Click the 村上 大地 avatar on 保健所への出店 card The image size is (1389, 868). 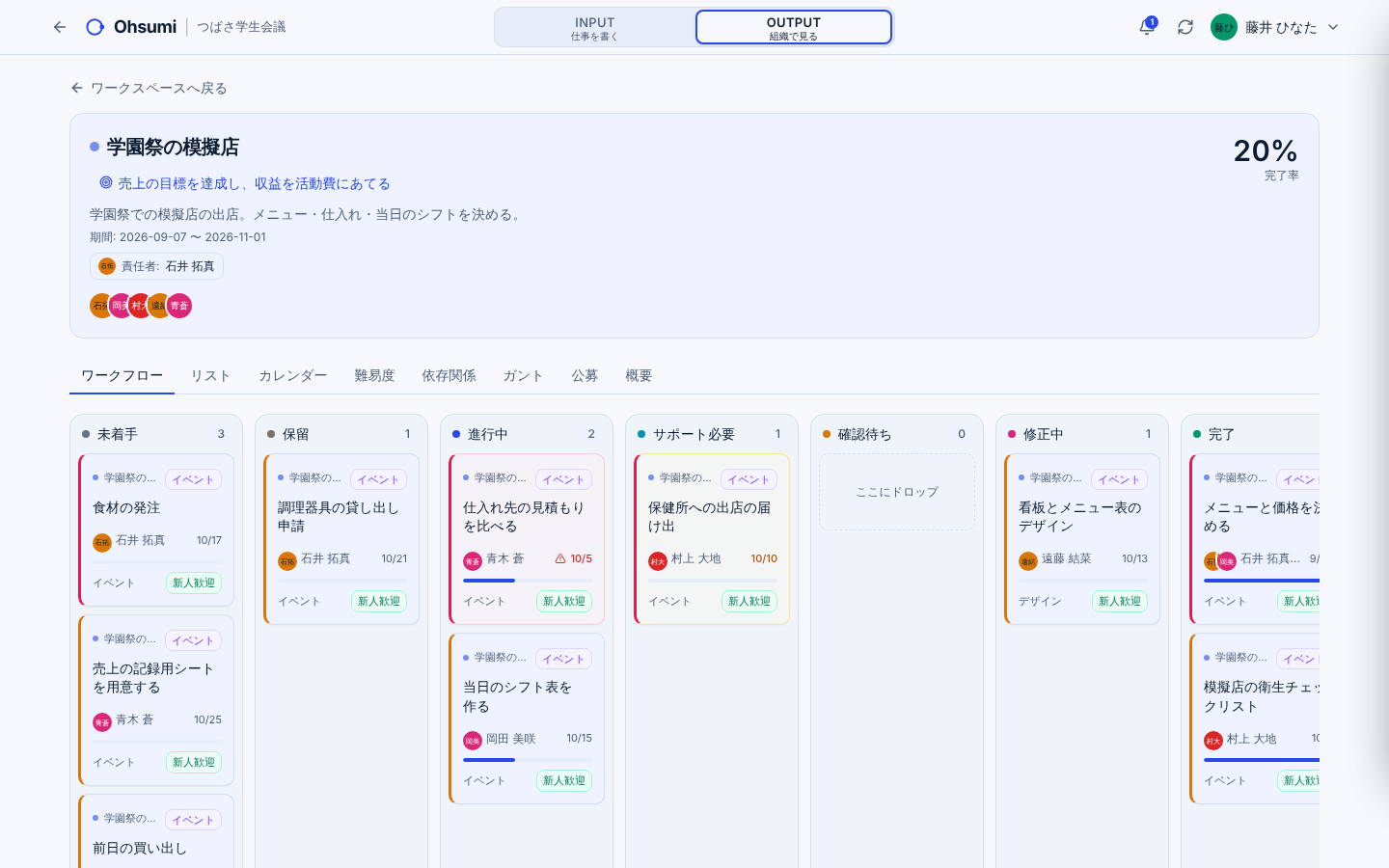(x=658, y=560)
